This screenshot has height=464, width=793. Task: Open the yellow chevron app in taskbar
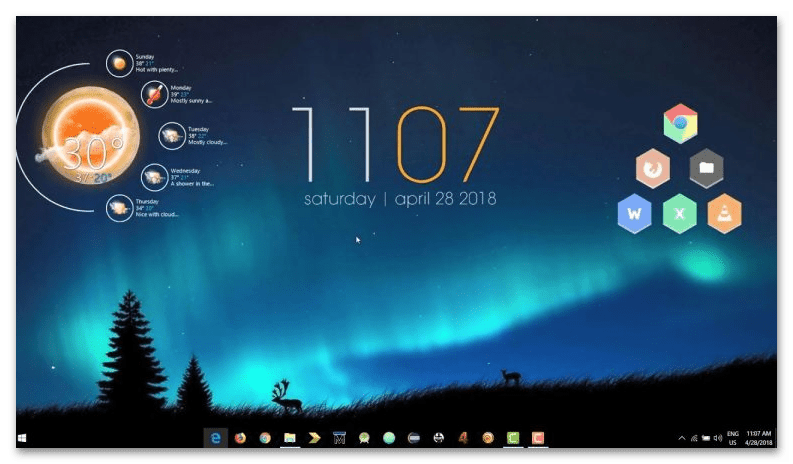pos(315,438)
